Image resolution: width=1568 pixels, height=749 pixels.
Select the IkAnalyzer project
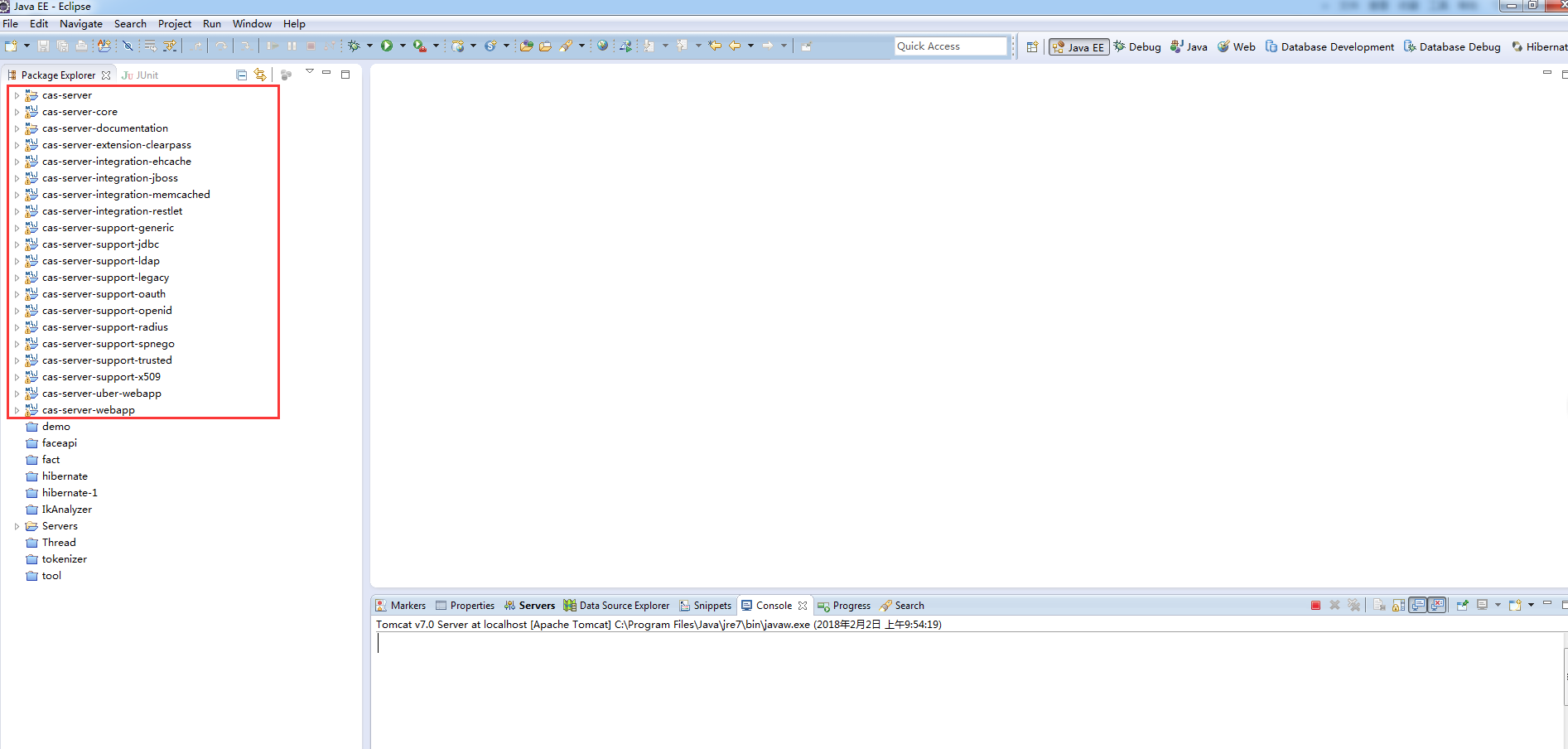[x=67, y=510]
